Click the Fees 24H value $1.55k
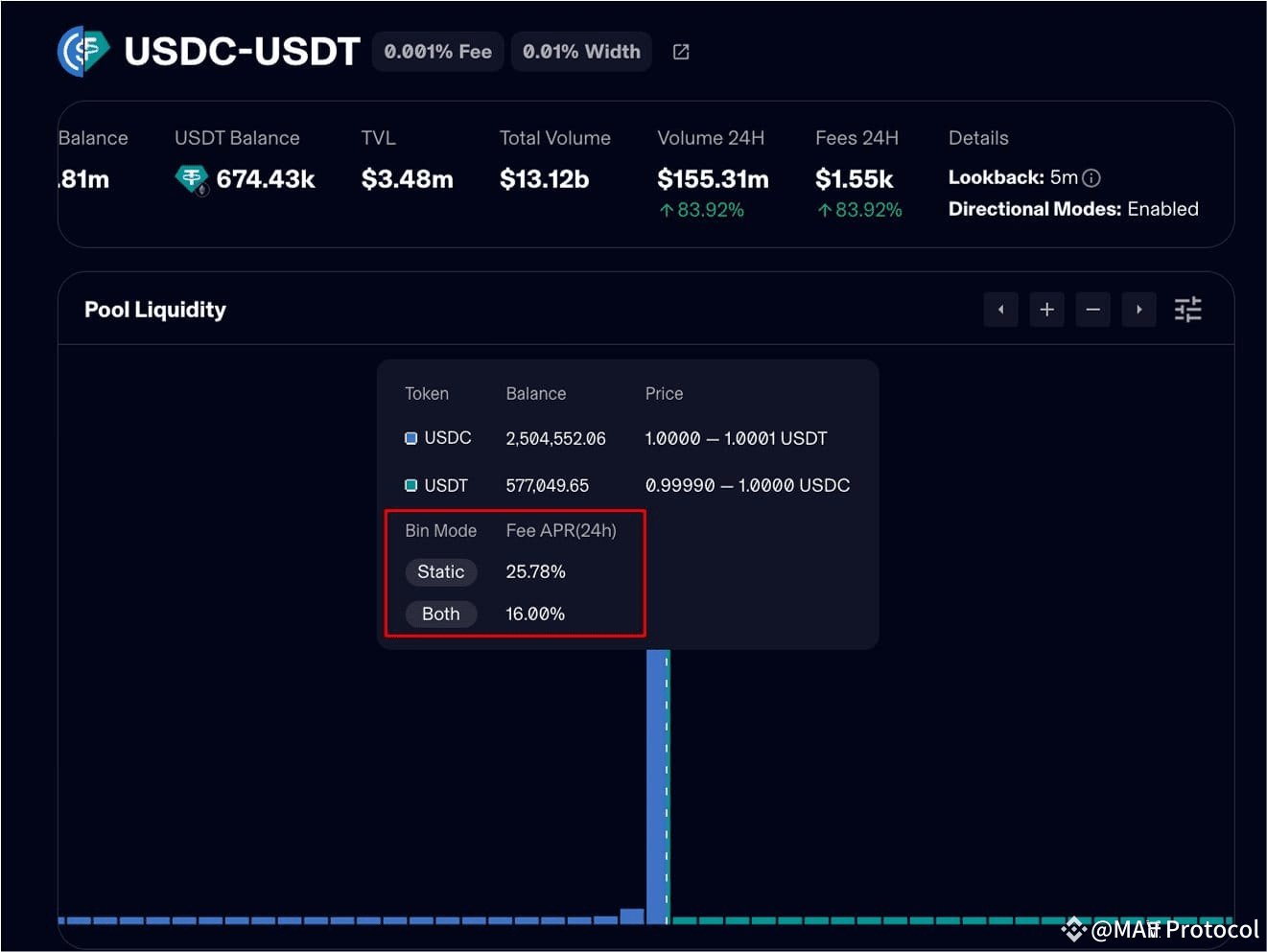 point(854,179)
